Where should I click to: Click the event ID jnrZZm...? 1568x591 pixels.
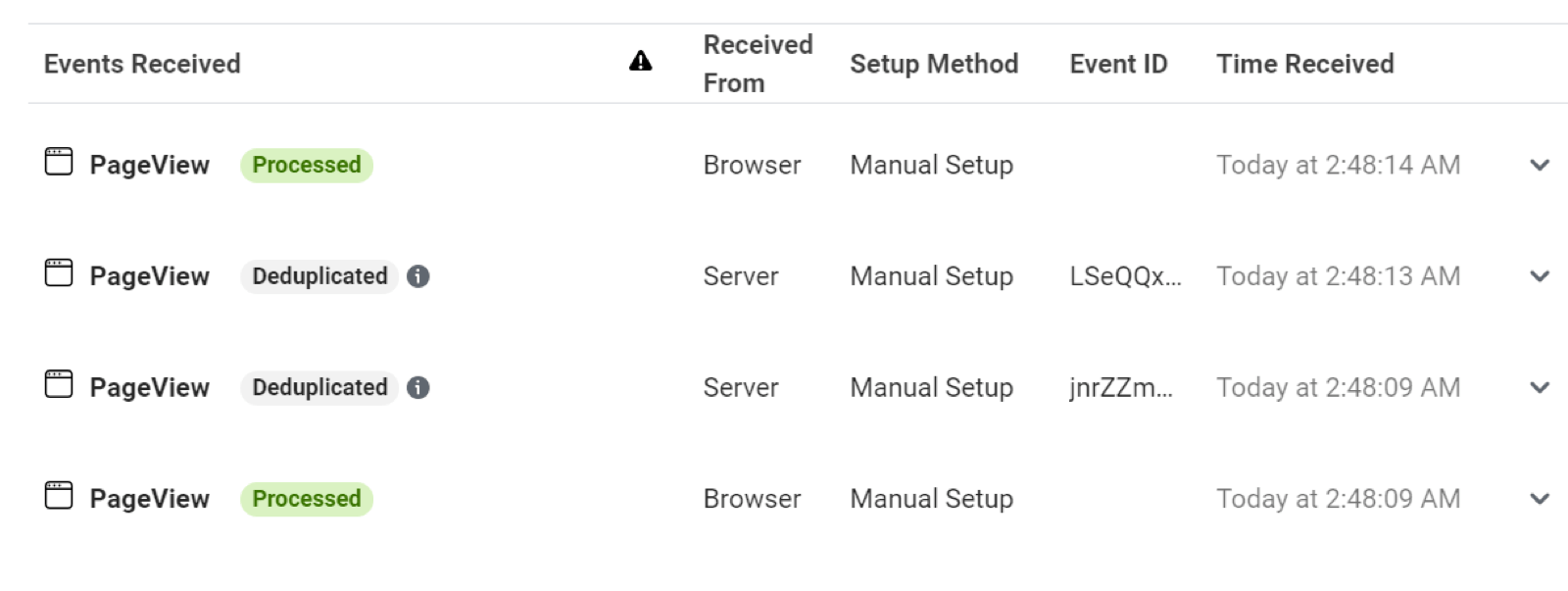[1121, 387]
